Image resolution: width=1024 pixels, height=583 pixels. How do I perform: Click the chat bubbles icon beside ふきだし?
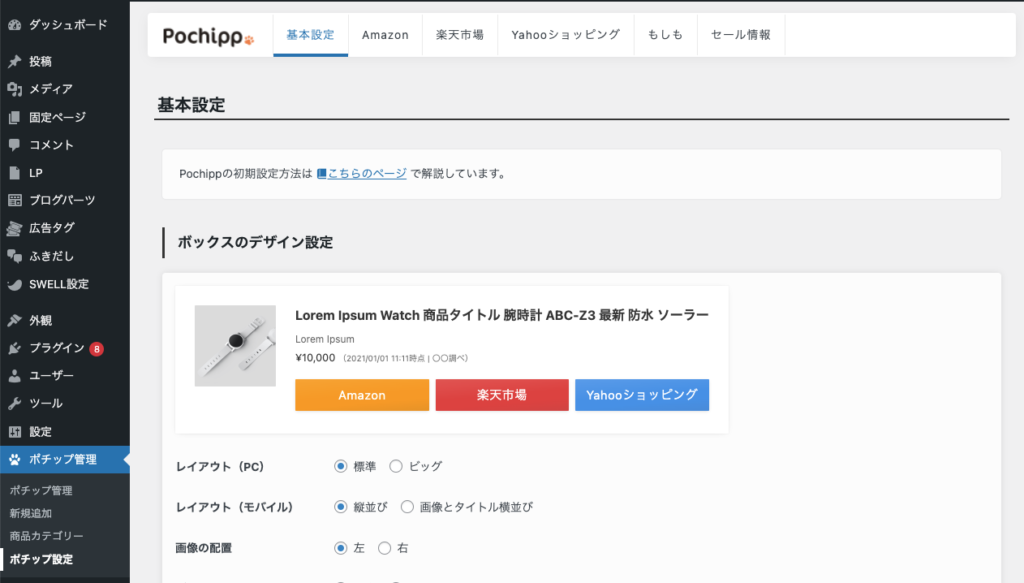(x=14, y=256)
